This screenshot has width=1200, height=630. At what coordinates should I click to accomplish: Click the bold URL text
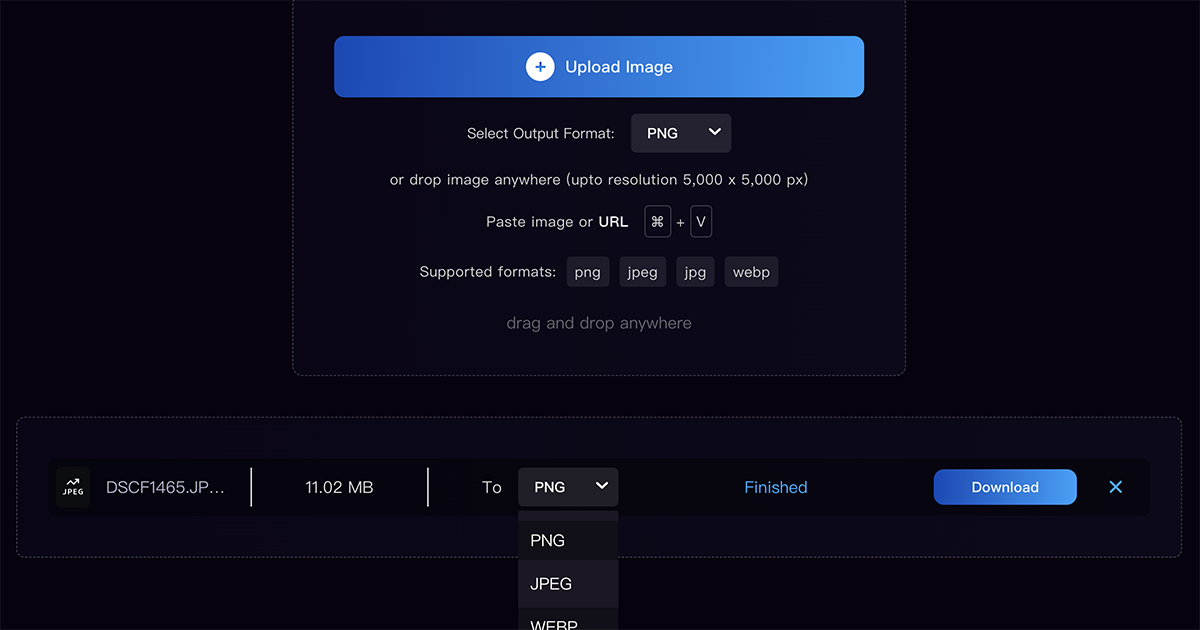(613, 222)
